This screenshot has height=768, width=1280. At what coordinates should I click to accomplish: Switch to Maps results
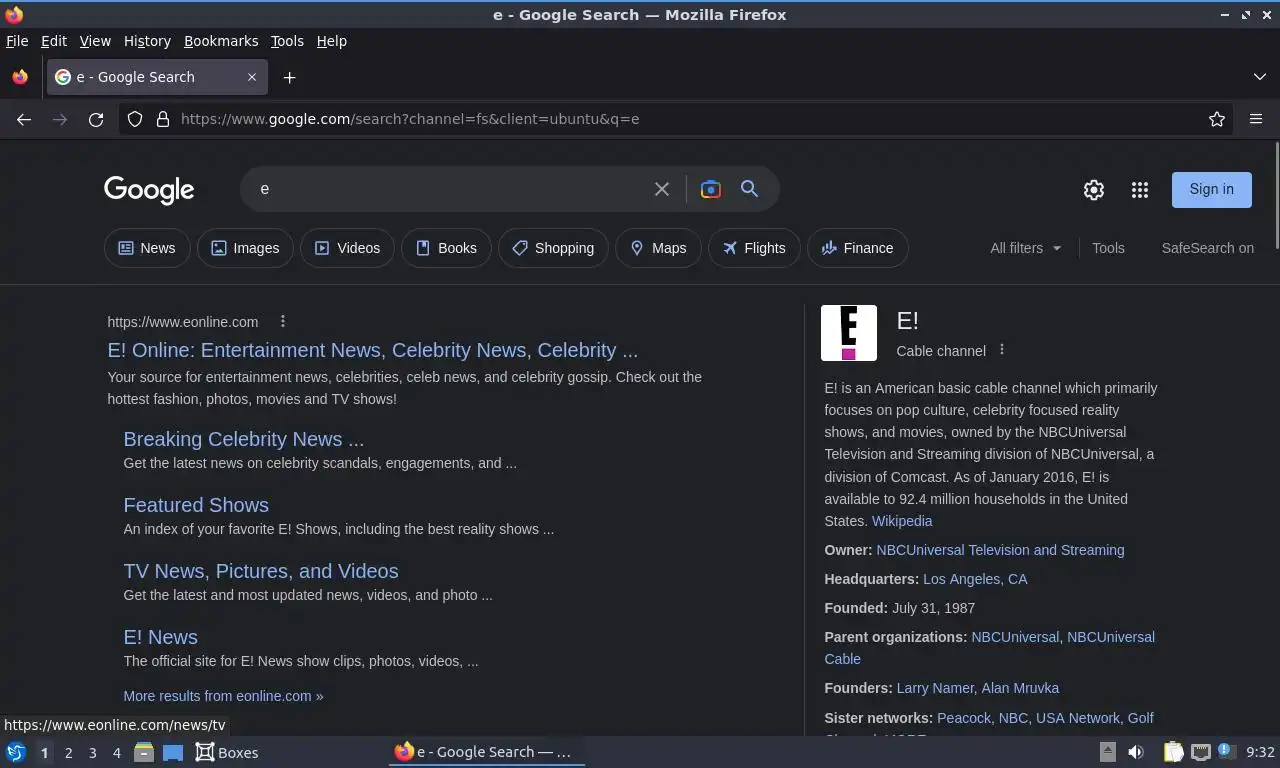click(x=658, y=248)
